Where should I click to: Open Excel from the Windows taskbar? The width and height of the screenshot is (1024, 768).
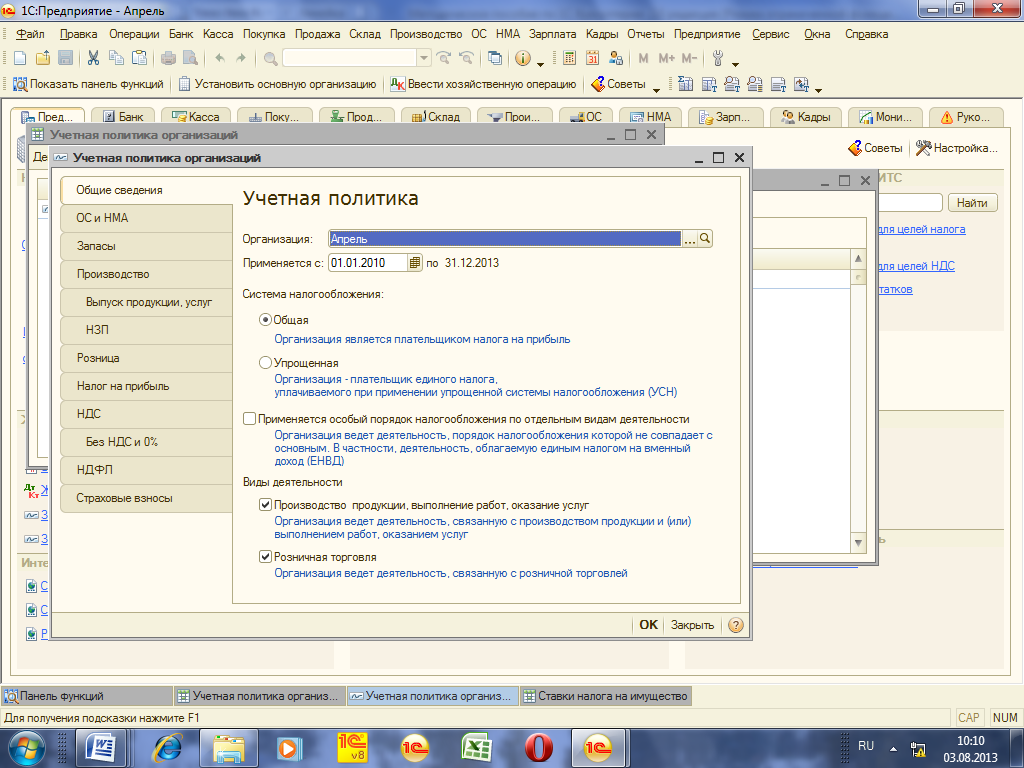point(476,748)
